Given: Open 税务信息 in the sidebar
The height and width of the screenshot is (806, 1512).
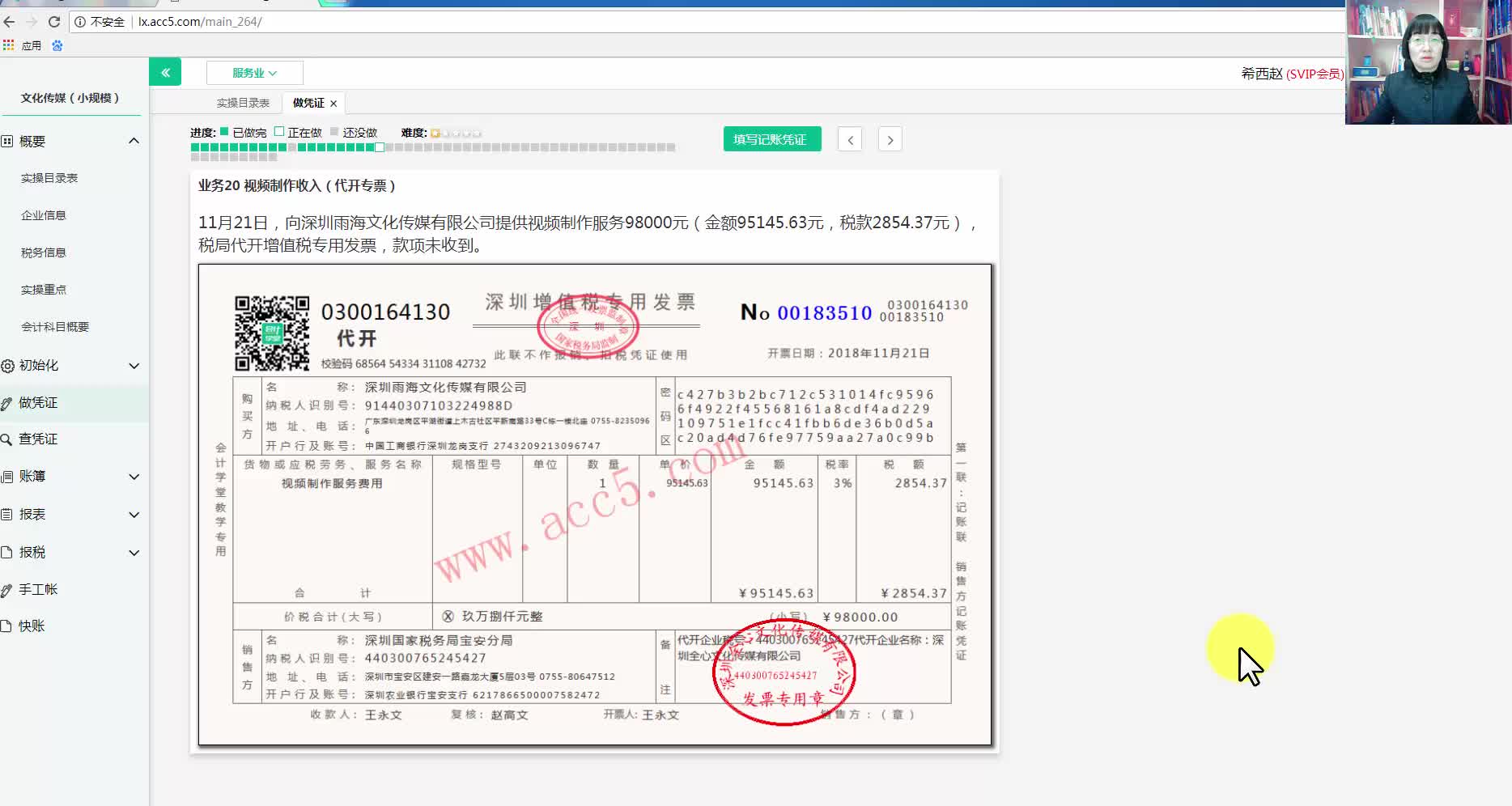Looking at the screenshot, I should click(x=44, y=252).
